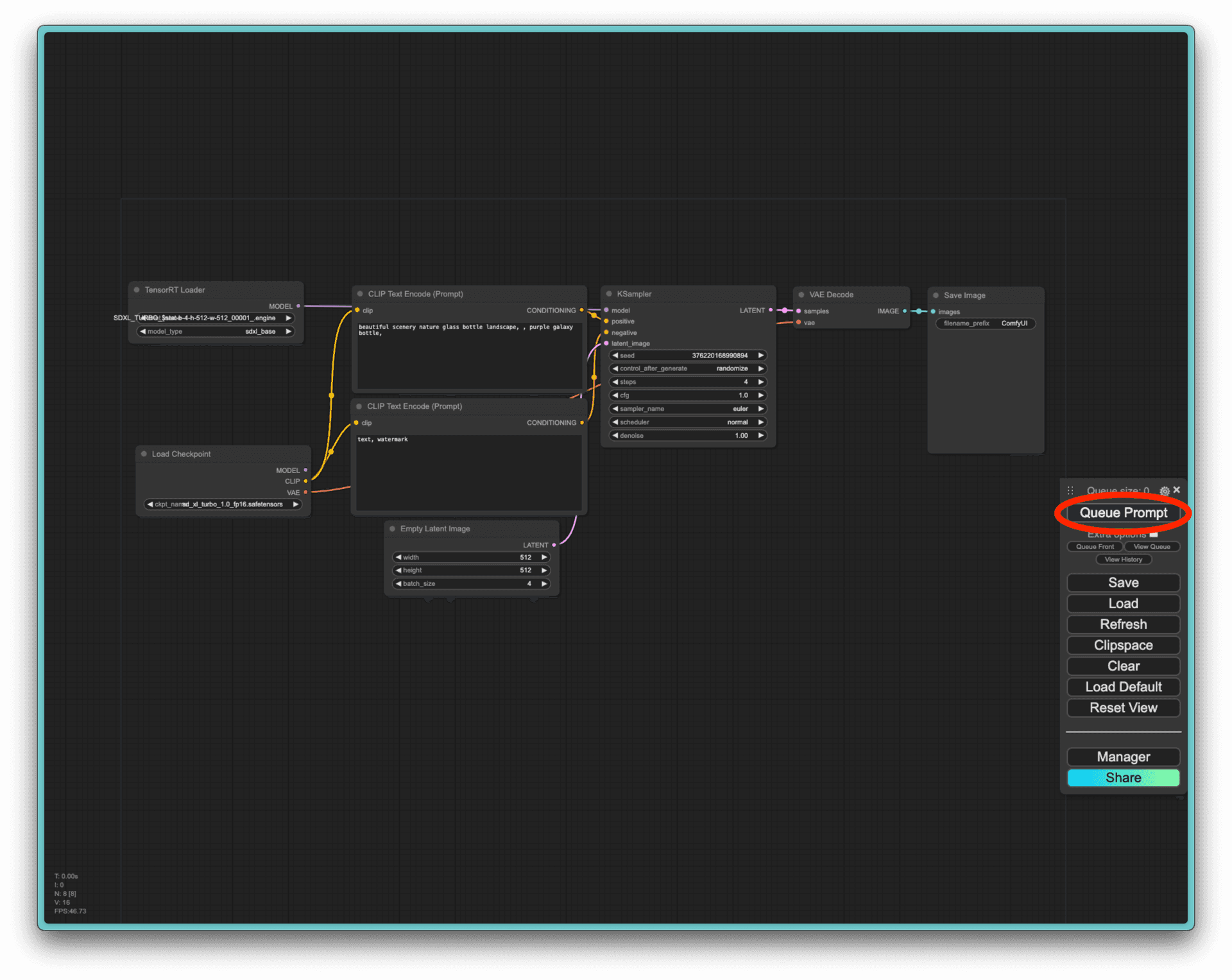Open the Manager menu
This screenshot has width=1232, height=980.
[x=1123, y=757]
